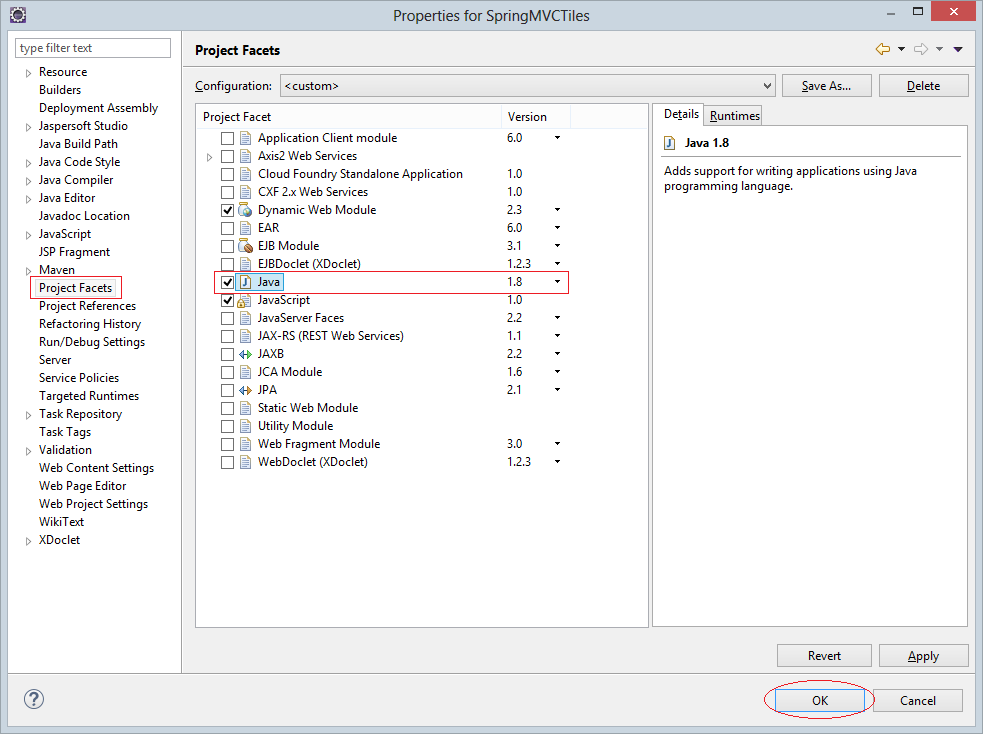Click the EJB Module icon
The height and width of the screenshot is (734, 983).
coord(246,246)
